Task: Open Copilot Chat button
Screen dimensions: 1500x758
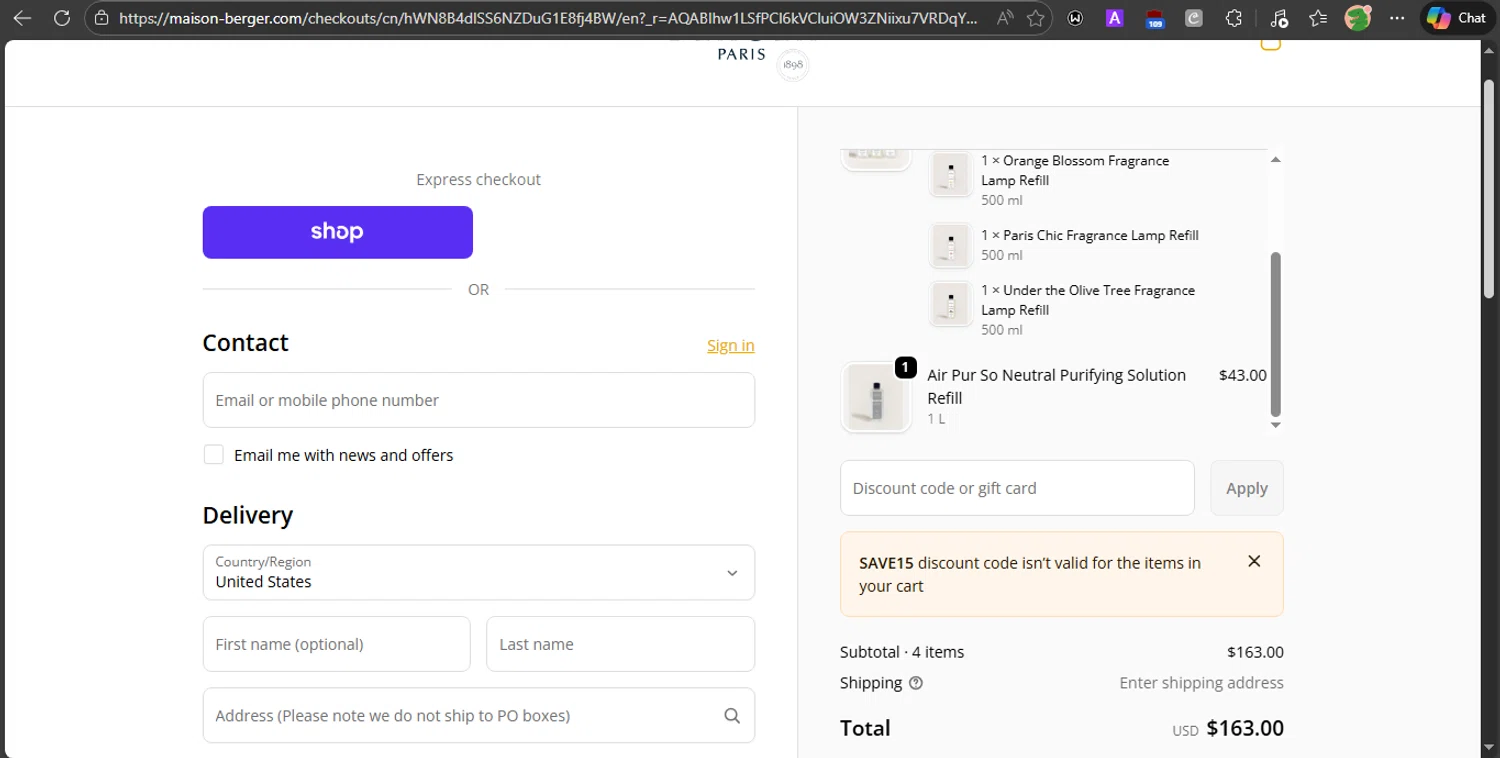Action: click(1457, 18)
